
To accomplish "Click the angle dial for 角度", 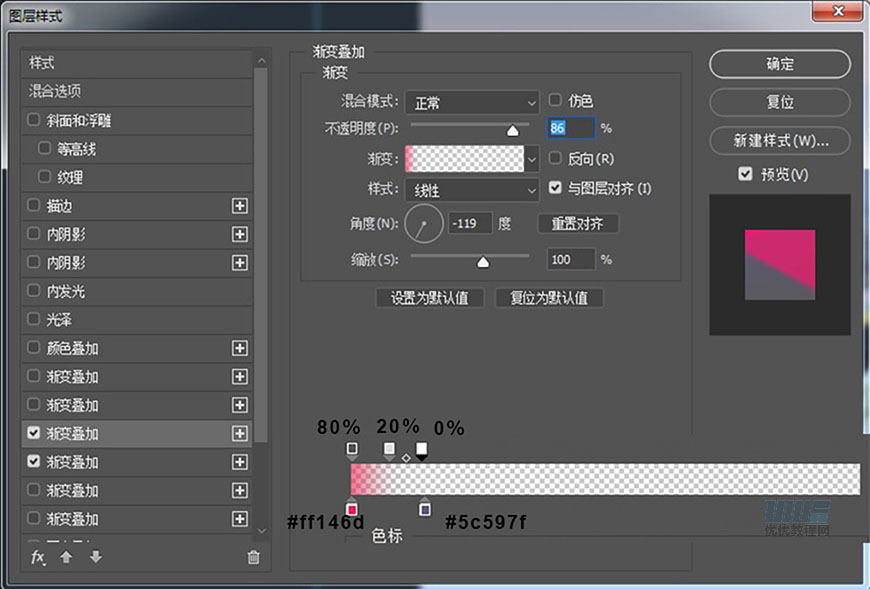I will 423,223.
